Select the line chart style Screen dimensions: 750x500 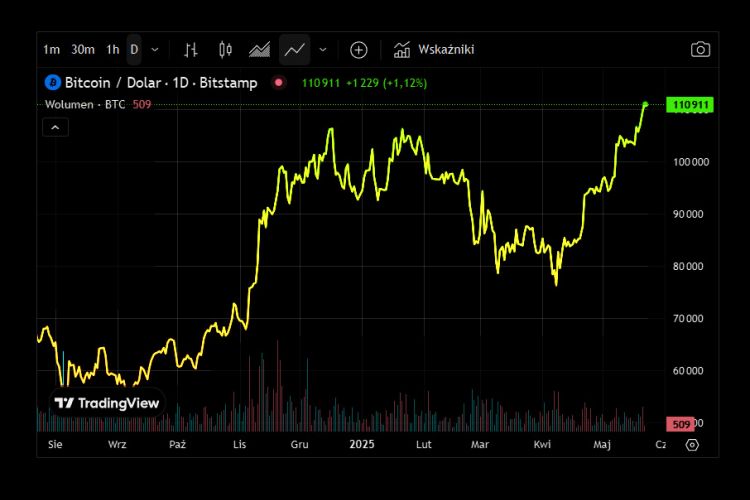click(294, 49)
